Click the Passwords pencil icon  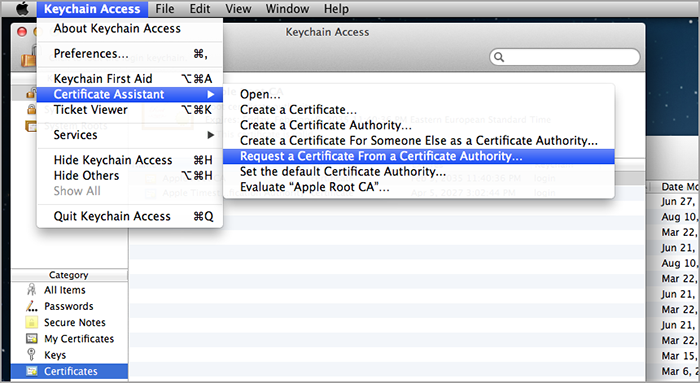(31, 306)
